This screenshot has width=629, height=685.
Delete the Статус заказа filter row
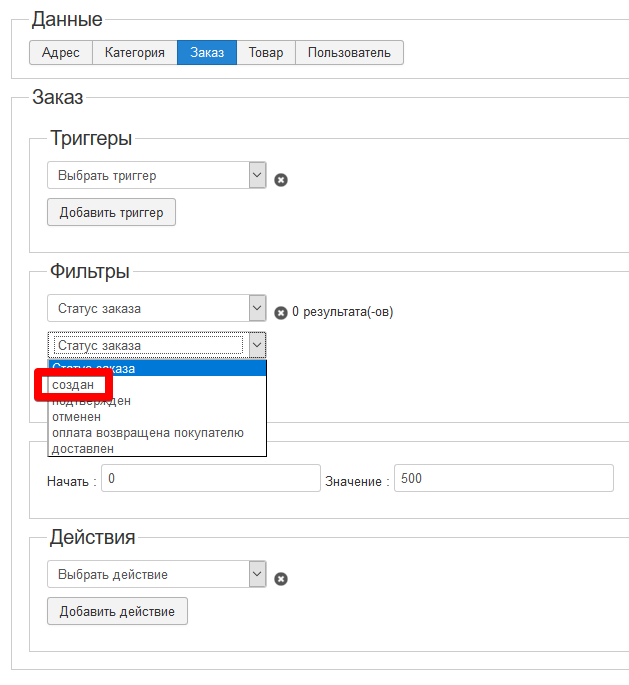pos(281,312)
